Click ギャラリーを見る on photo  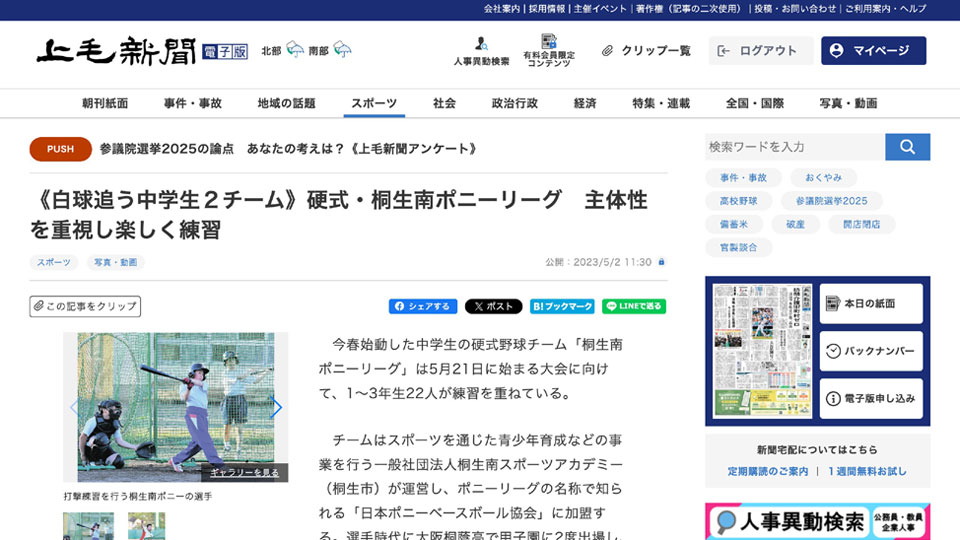point(244,473)
